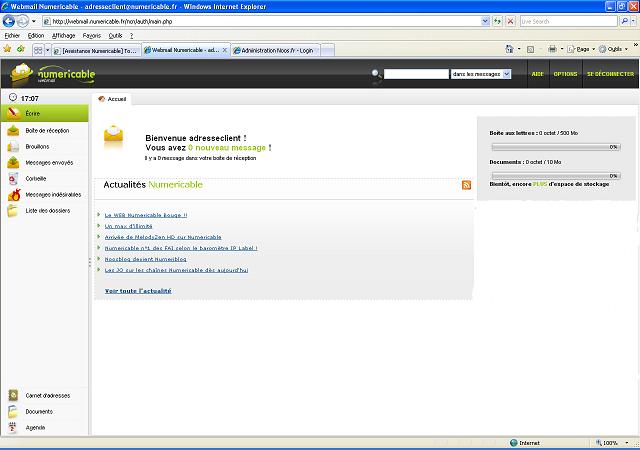
Task: Open Messages envoyés sent folder icon
Action: point(13,162)
